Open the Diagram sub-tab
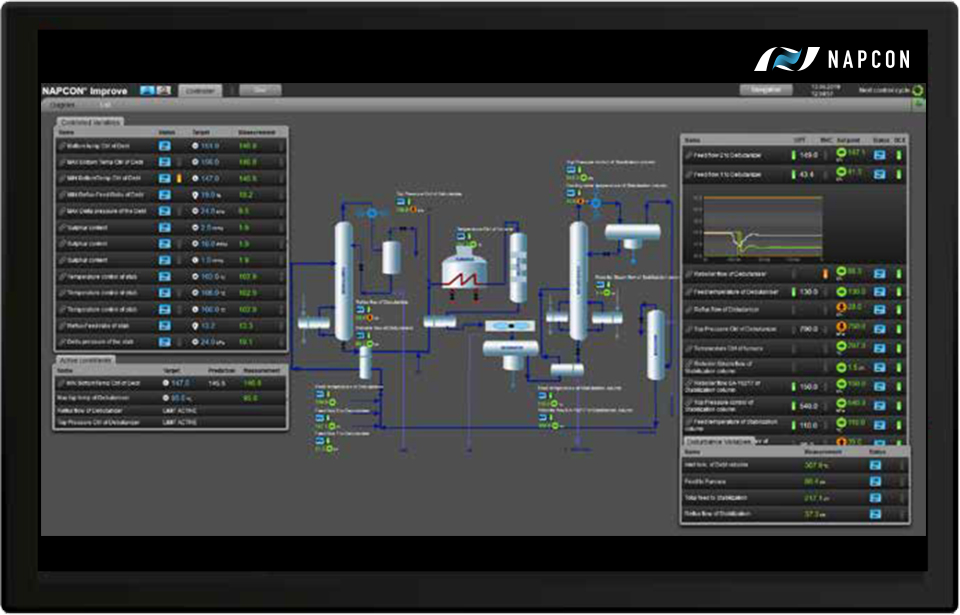This screenshot has width=960, height=615. [63, 104]
